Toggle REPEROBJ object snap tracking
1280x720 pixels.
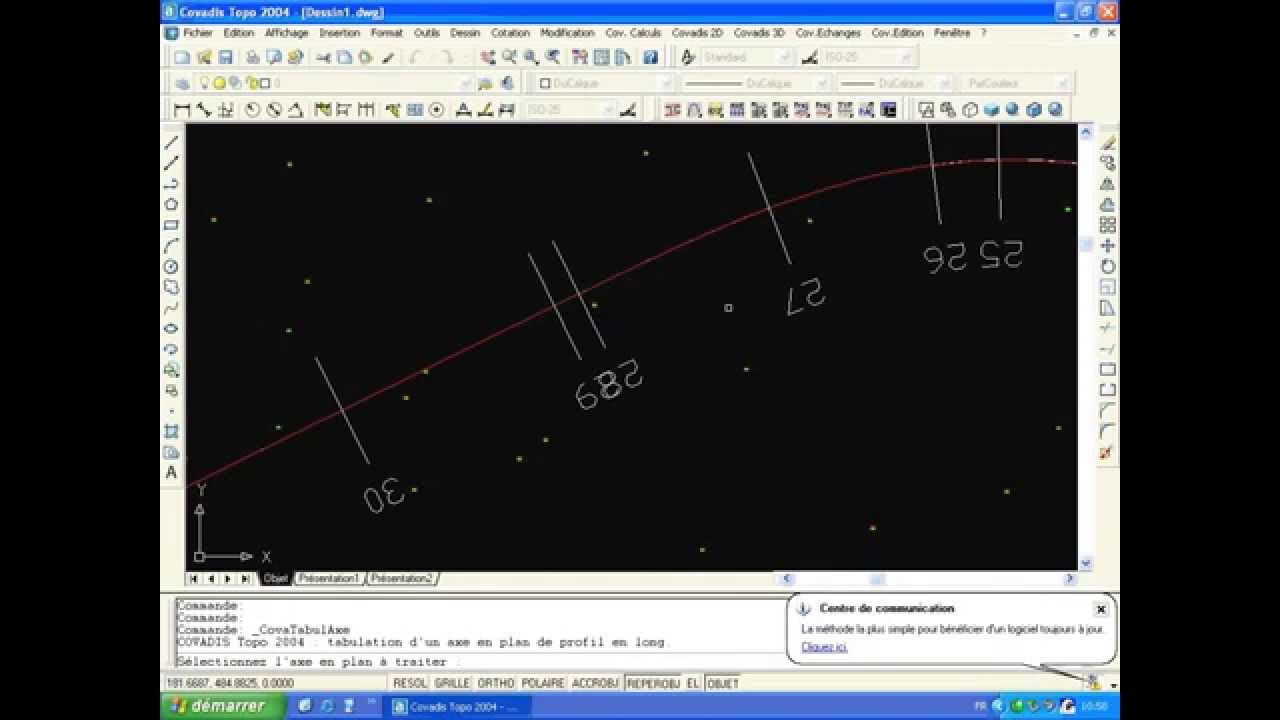point(653,683)
